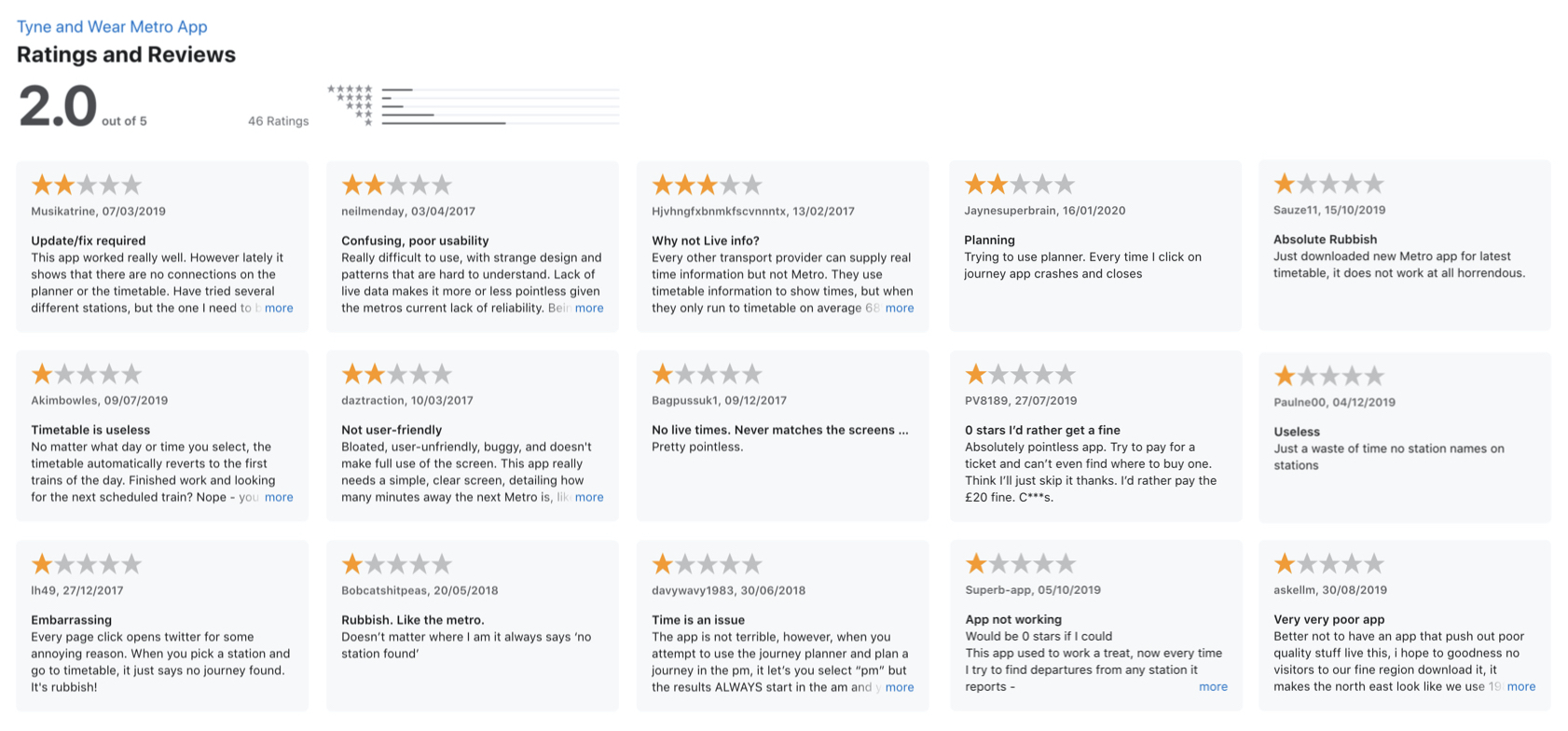Click star rating on 'Rubbish. Like the metro.' review
1568x731 pixels.
396,564
